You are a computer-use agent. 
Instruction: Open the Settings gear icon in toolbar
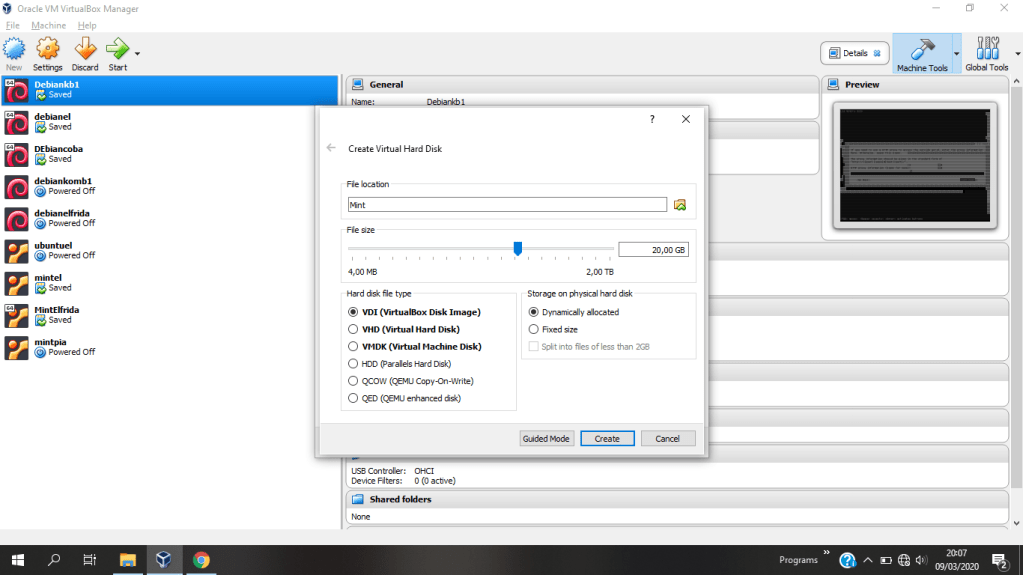[x=48, y=50]
